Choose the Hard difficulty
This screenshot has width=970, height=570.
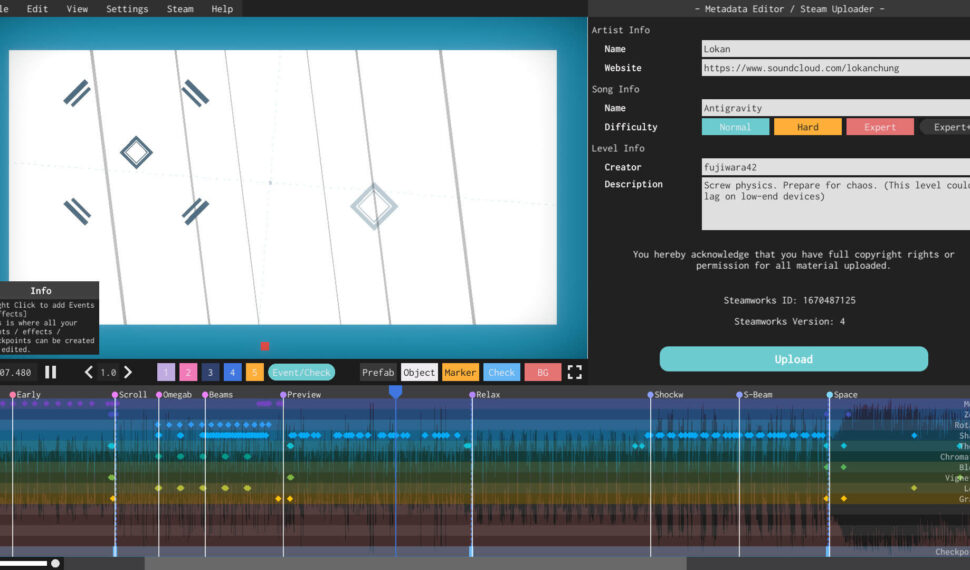pos(807,127)
